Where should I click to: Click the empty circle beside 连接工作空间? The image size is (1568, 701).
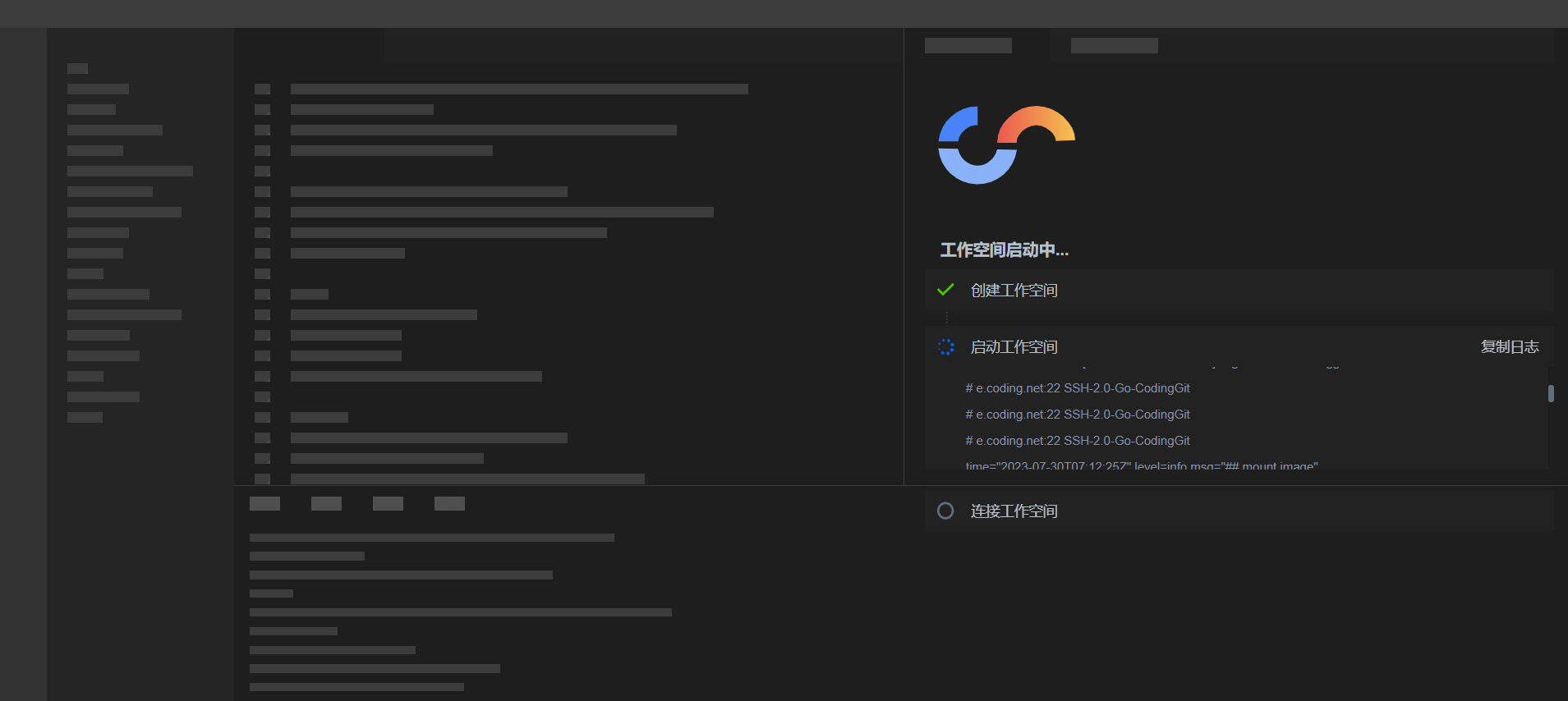point(945,511)
